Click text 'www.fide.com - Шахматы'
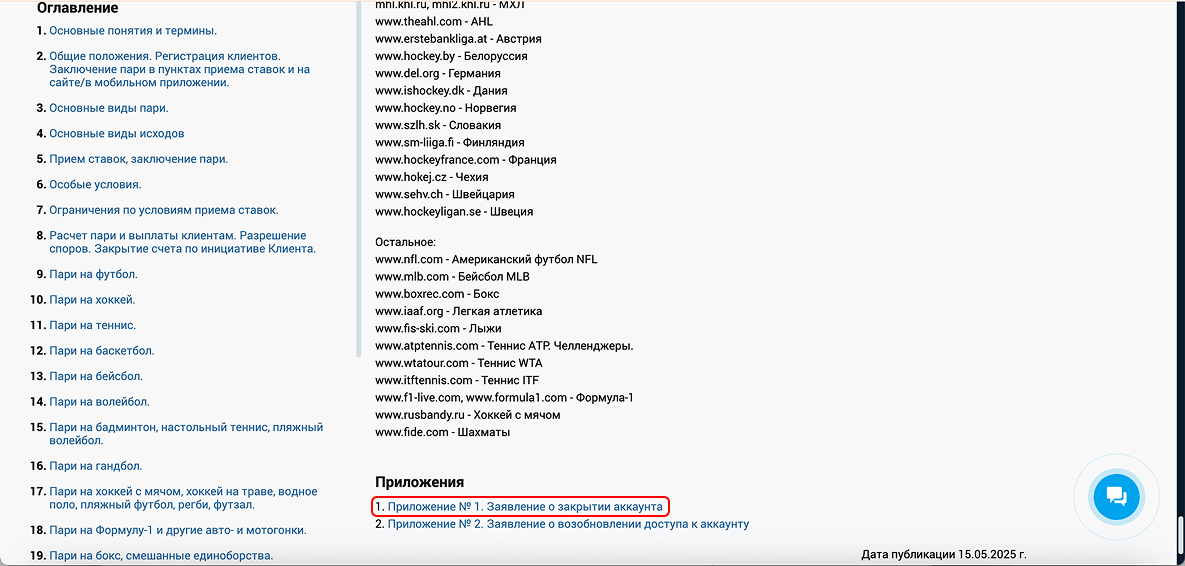This screenshot has height=566, width=1185. [x=443, y=433]
